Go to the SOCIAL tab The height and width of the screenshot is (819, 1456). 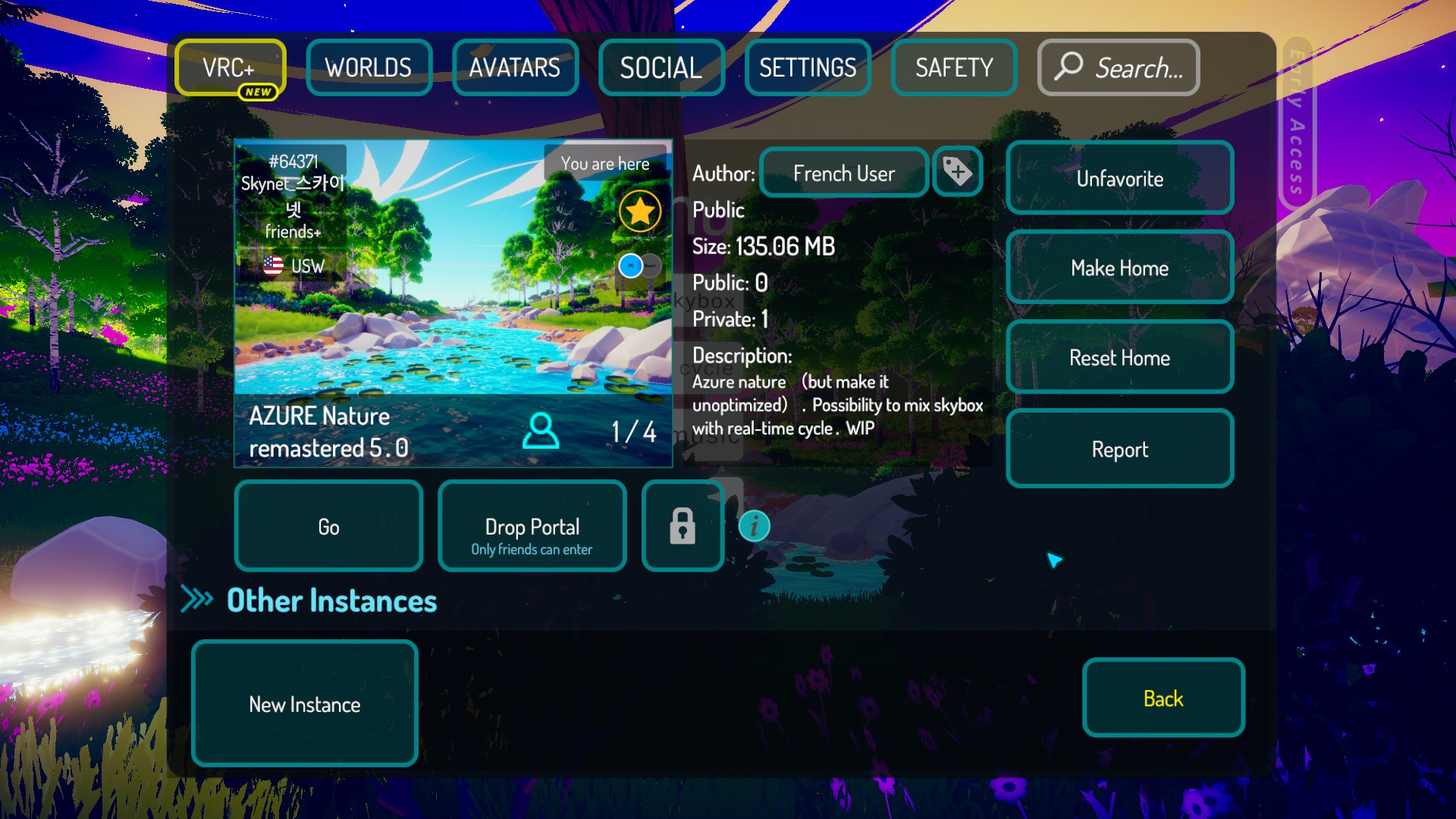coord(661,67)
